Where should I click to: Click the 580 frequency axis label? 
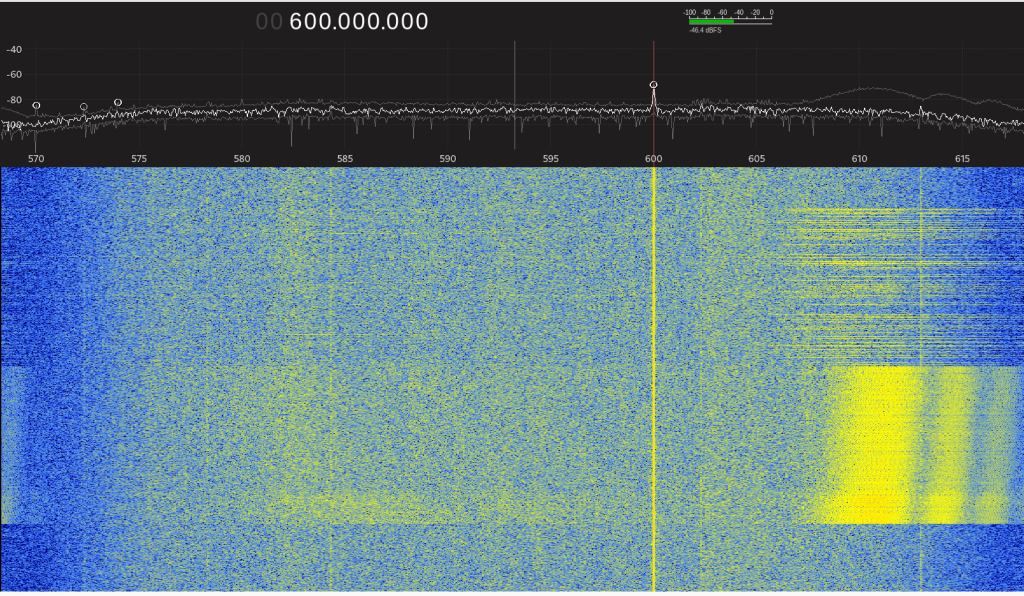[242, 159]
